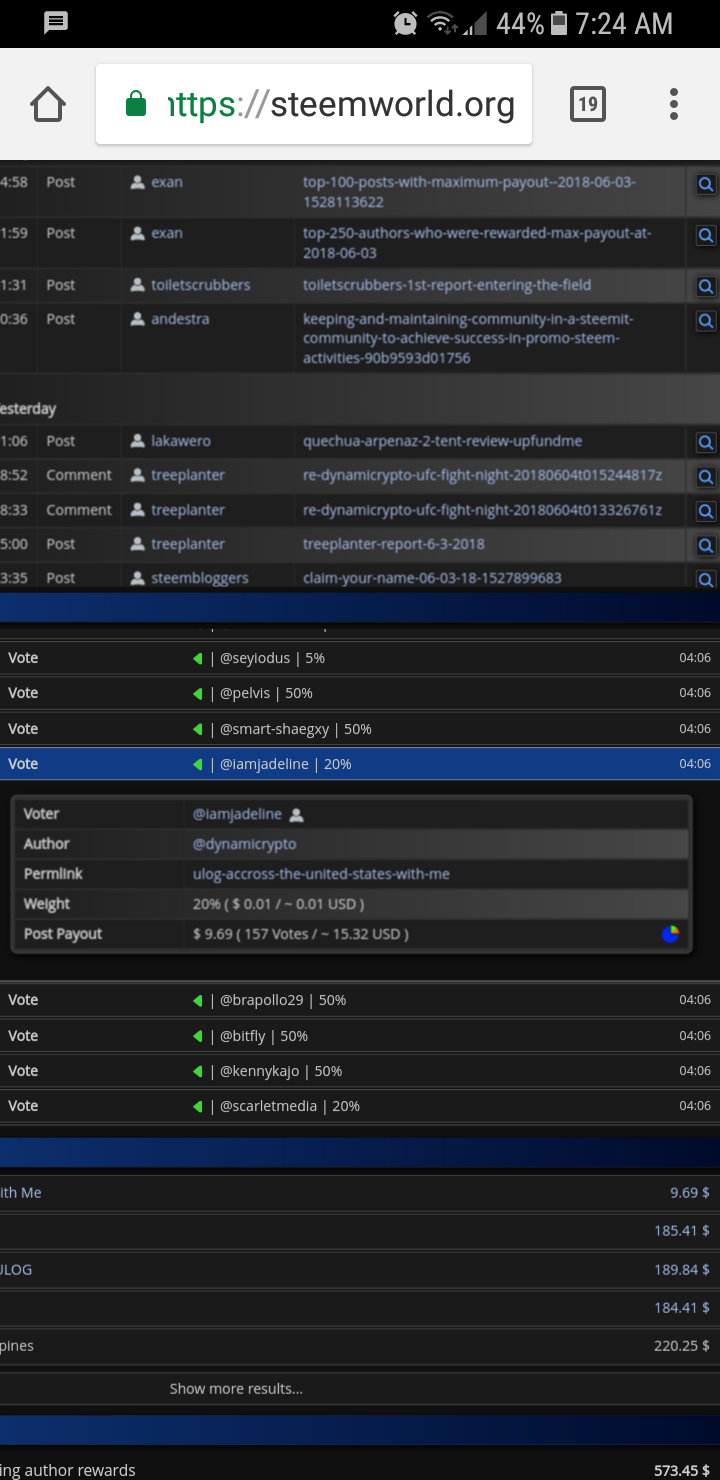Click the $ 9.69 (157 Votes) payout text
720x1480 pixels.
(300, 934)
